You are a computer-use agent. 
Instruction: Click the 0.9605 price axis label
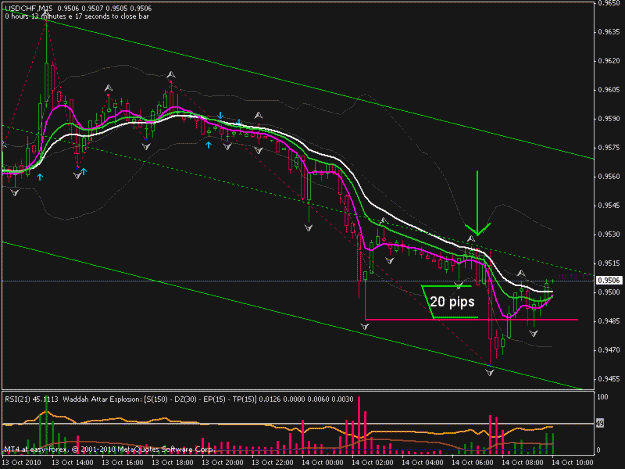point(609,90)
